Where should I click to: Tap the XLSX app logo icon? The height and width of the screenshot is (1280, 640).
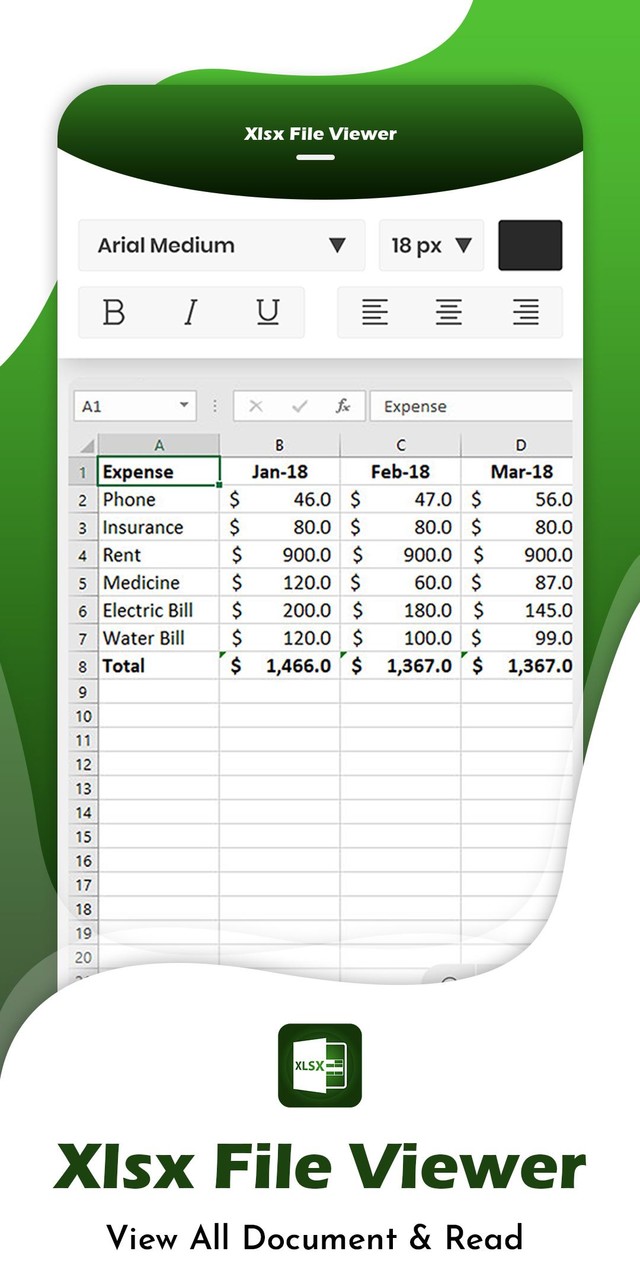320,1065
